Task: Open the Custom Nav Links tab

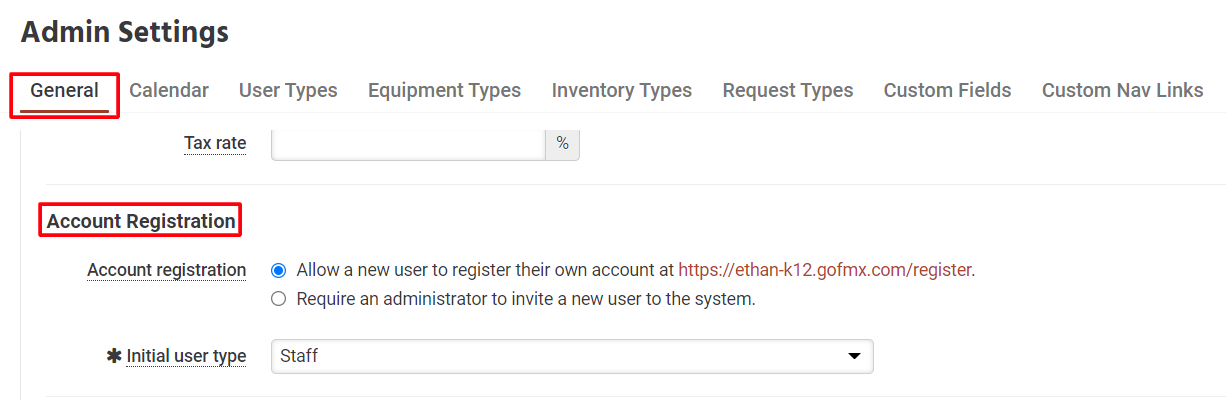Action: (1122, 91)
